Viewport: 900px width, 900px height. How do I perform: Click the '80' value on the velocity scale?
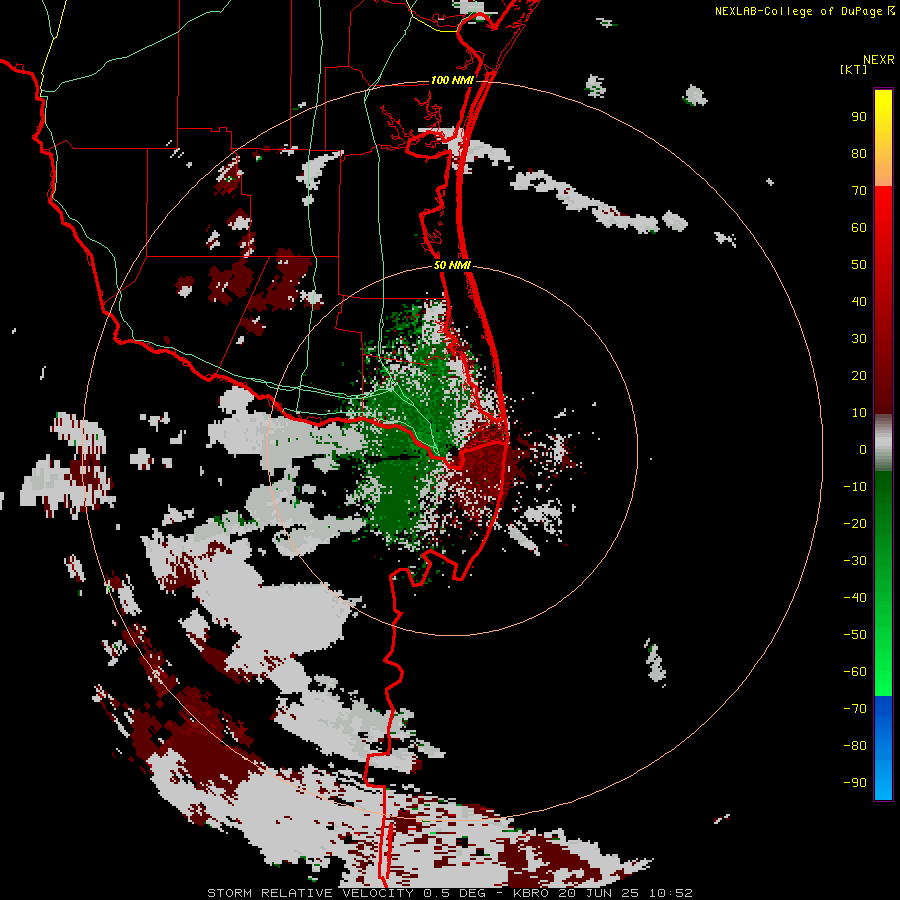pyautogui.click(x=859, y=153)
